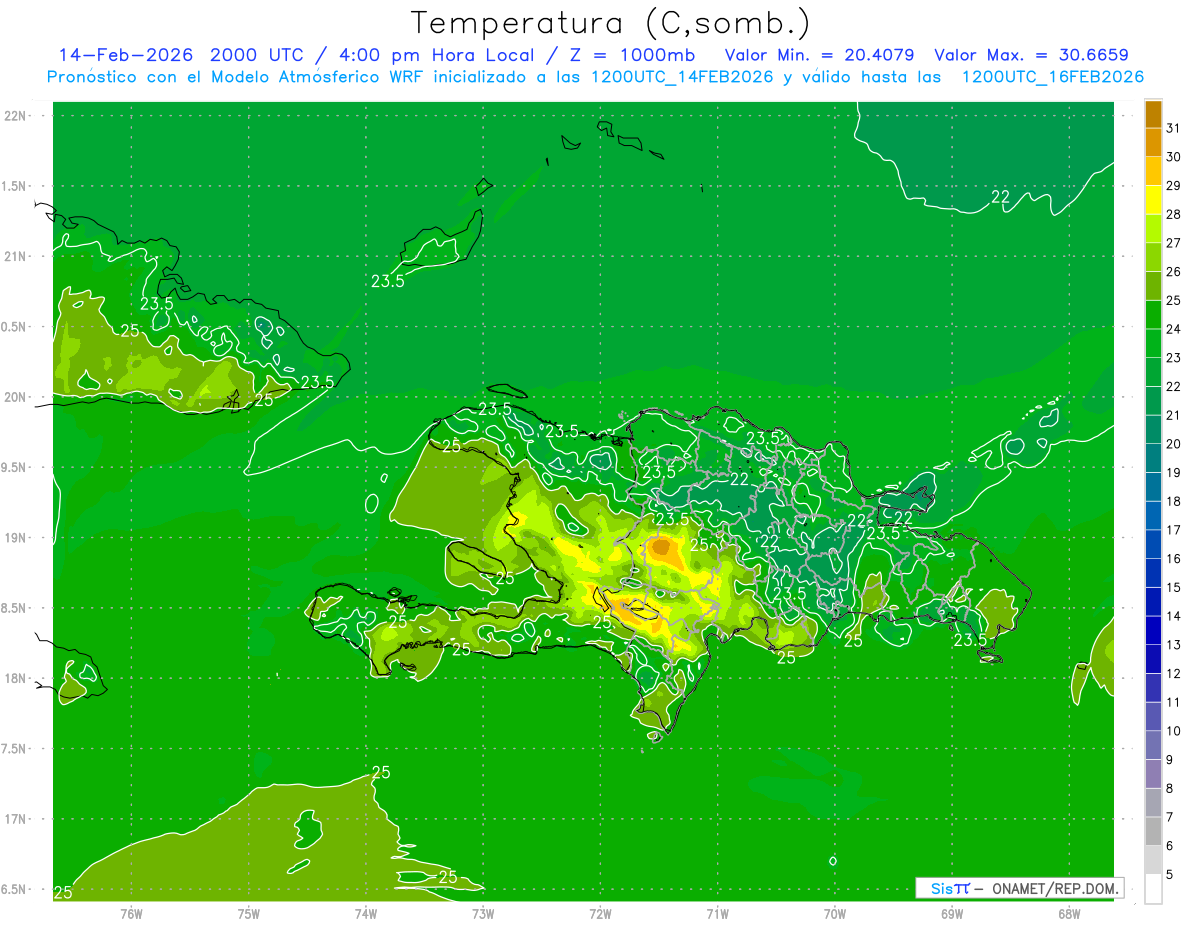
Task: Click the '69W' longitude axis label
Action: point(952,914)
